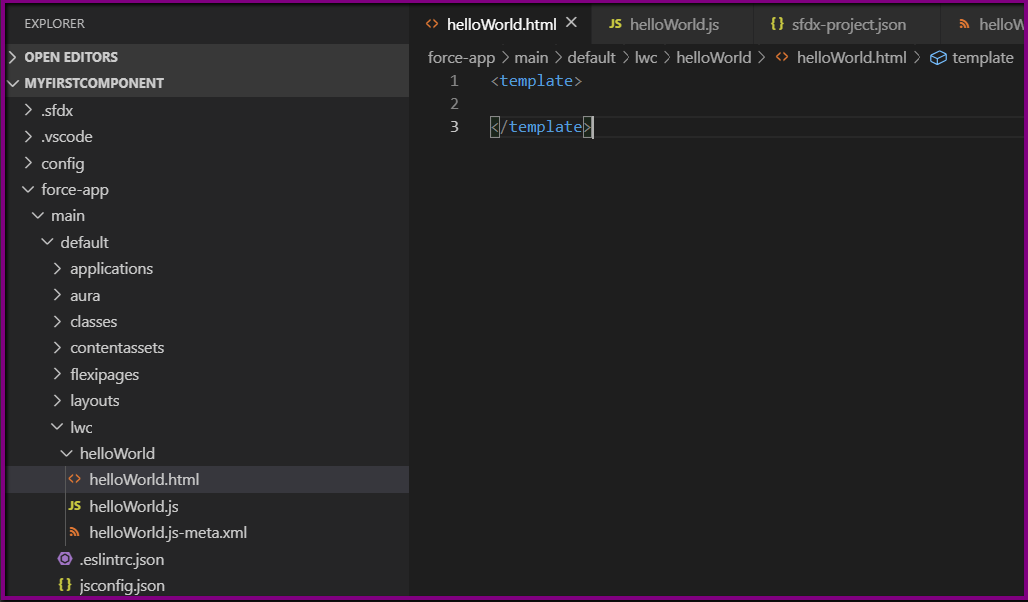Viewport: 1028px width, 602px height.
Task: Click the JSON braces icon beside jsconfig.json
Action: (x=63, y=585)
